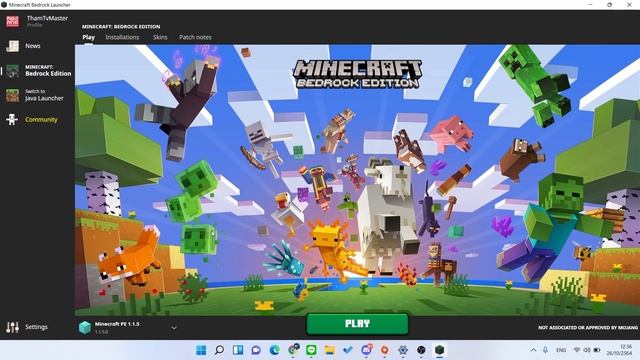Open the Skins tab

pos(160,37)
